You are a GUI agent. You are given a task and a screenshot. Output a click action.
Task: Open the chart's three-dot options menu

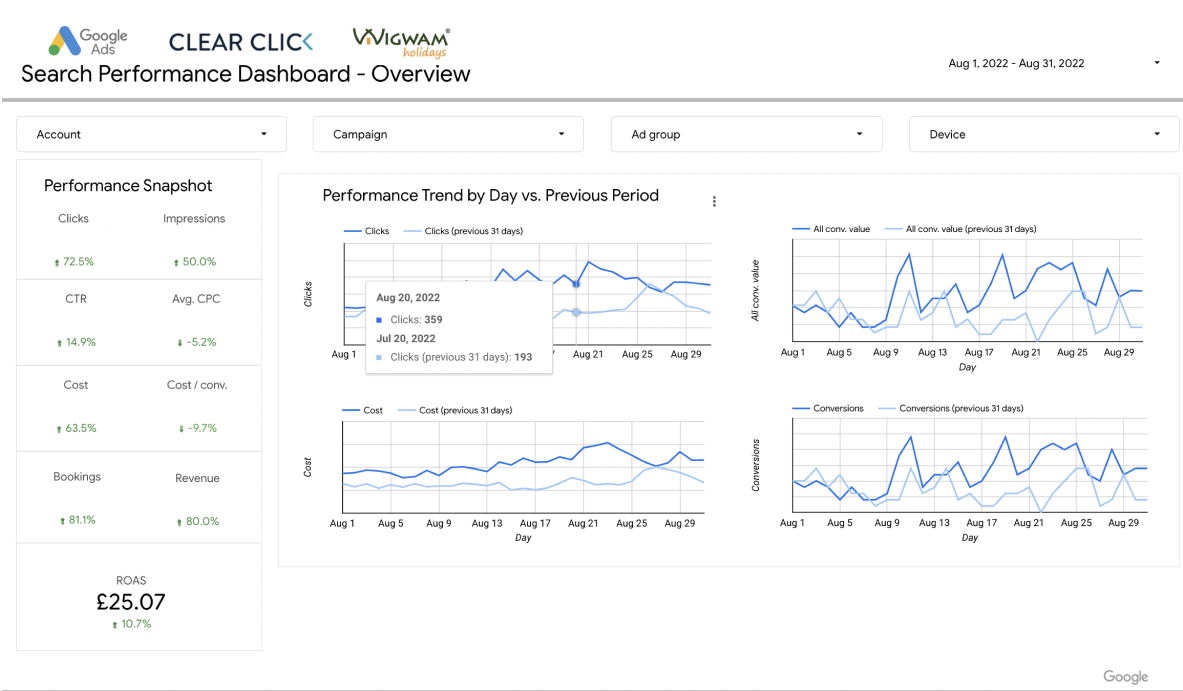coord(714,201)
